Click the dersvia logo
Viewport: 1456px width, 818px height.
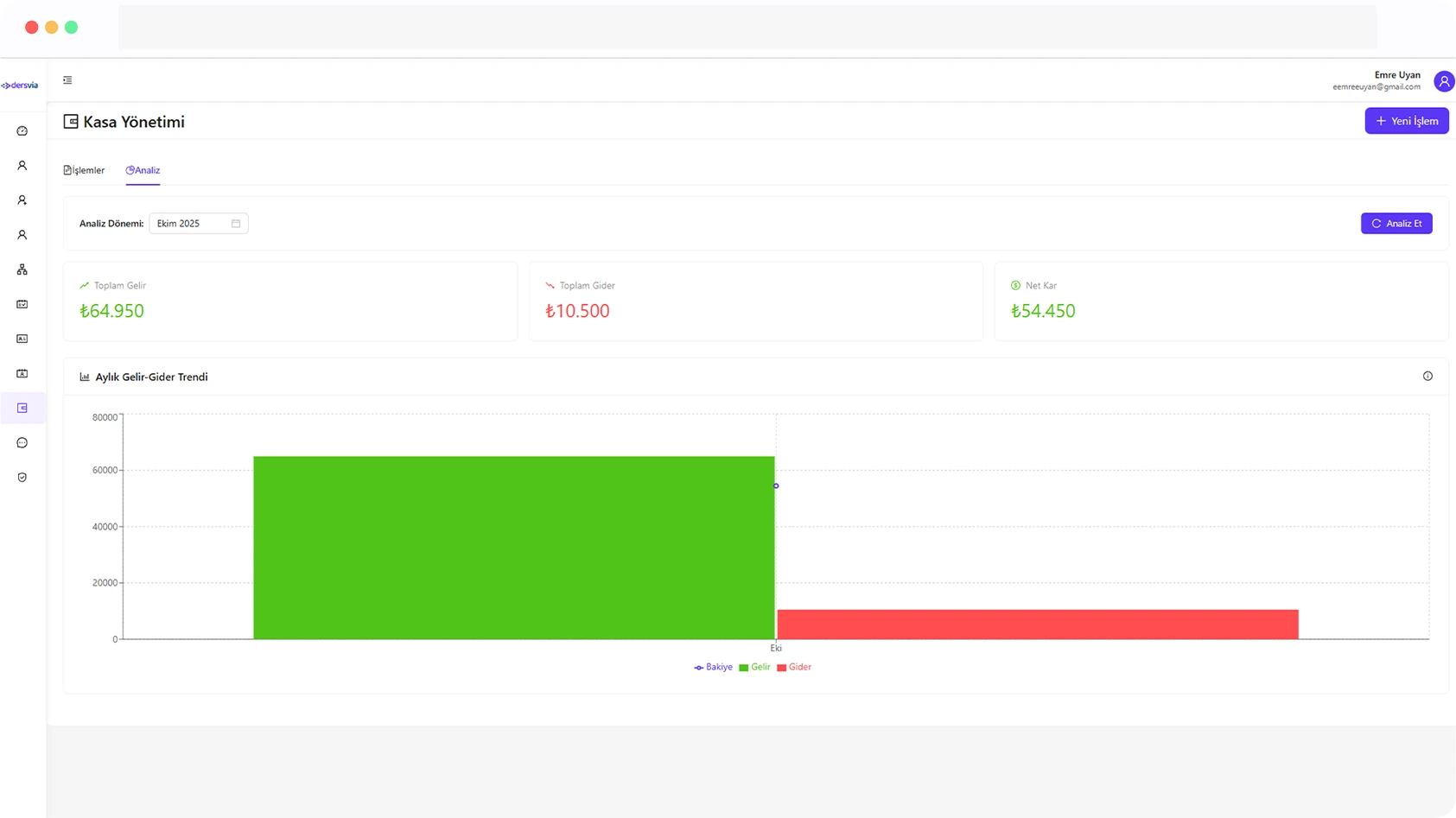point(20,86)
